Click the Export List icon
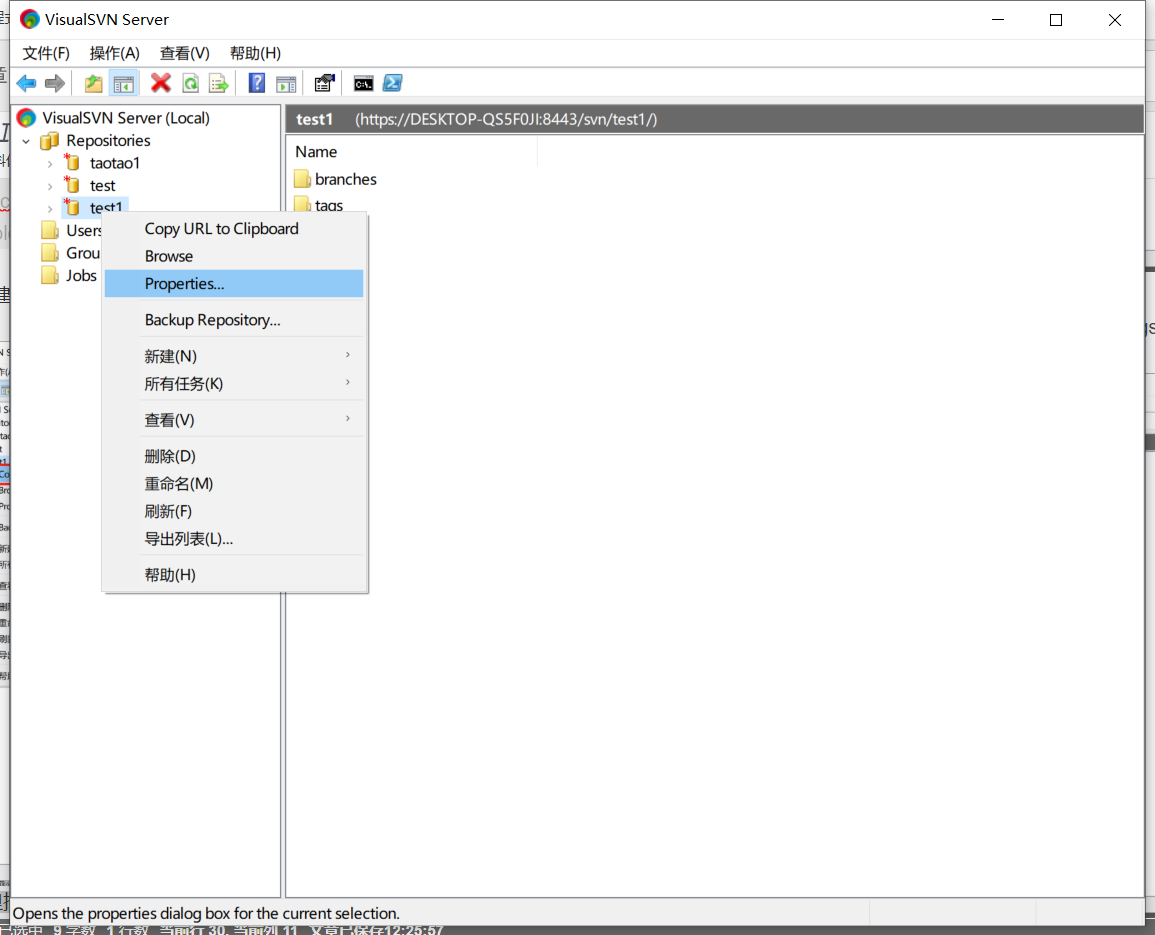 point(219,83)
